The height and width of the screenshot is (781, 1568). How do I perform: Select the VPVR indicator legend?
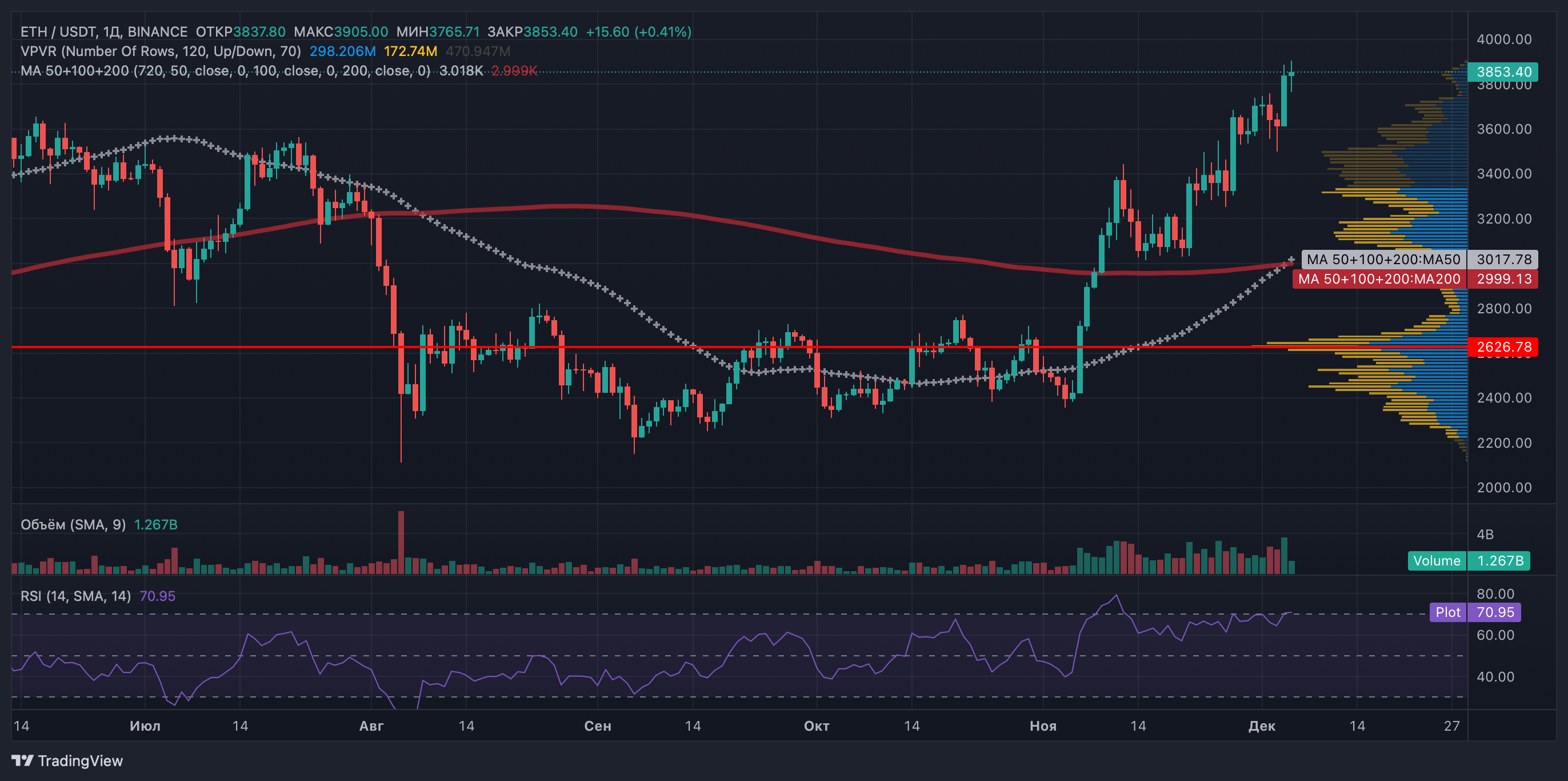point(161,51)
